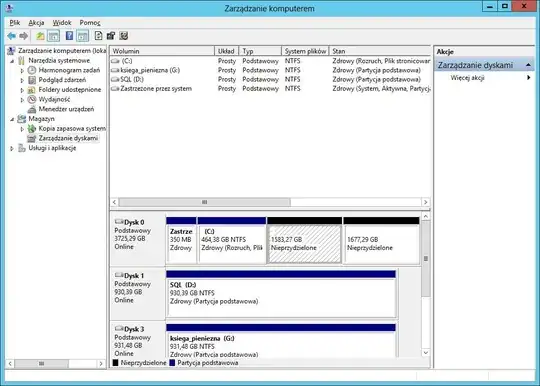Image resolution: width=540 pixels, height=386 pixels.
Task: Click the volume list scroll left arrow
Action: 114,202
